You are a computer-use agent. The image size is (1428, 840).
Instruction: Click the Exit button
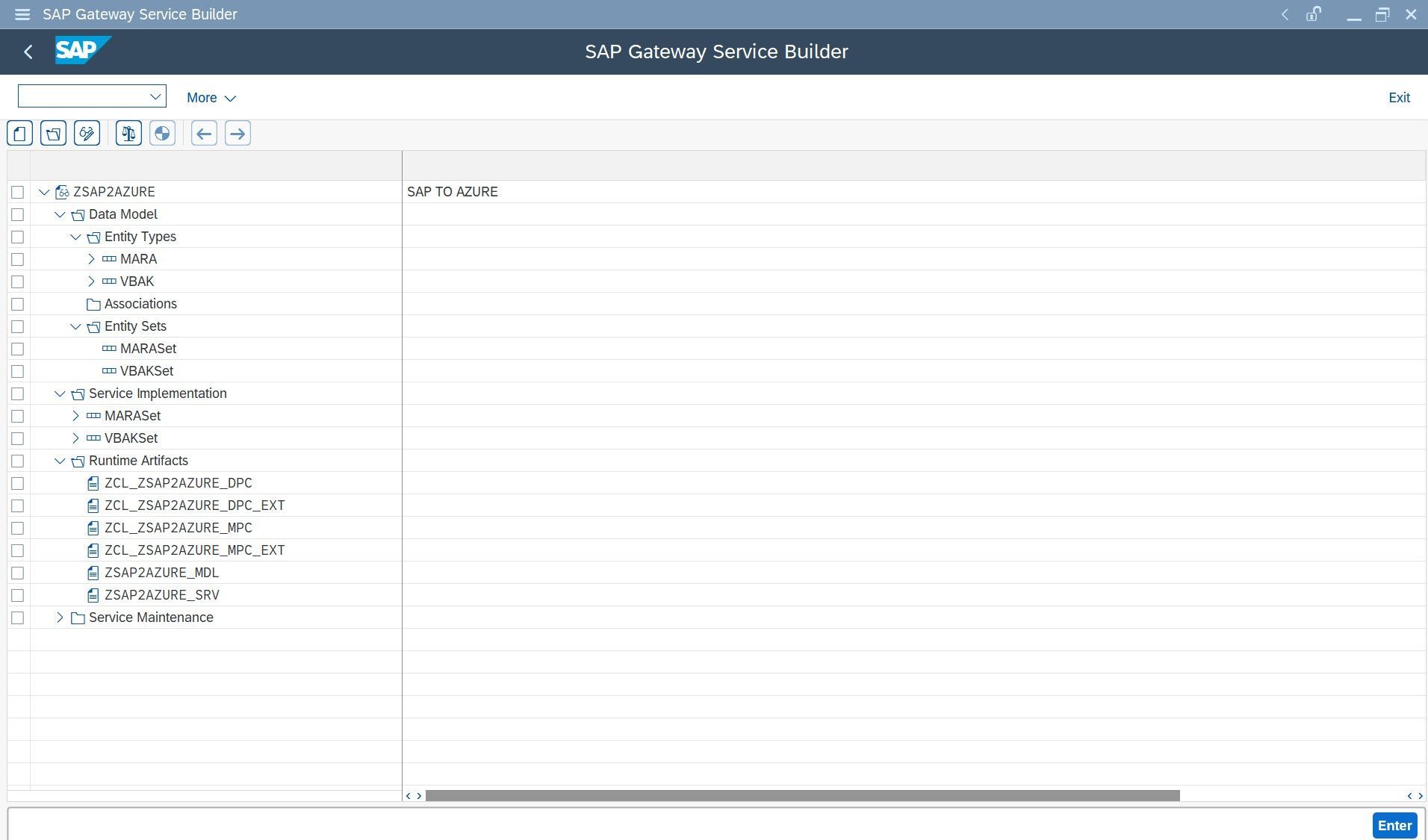[x=1399, y=98]
